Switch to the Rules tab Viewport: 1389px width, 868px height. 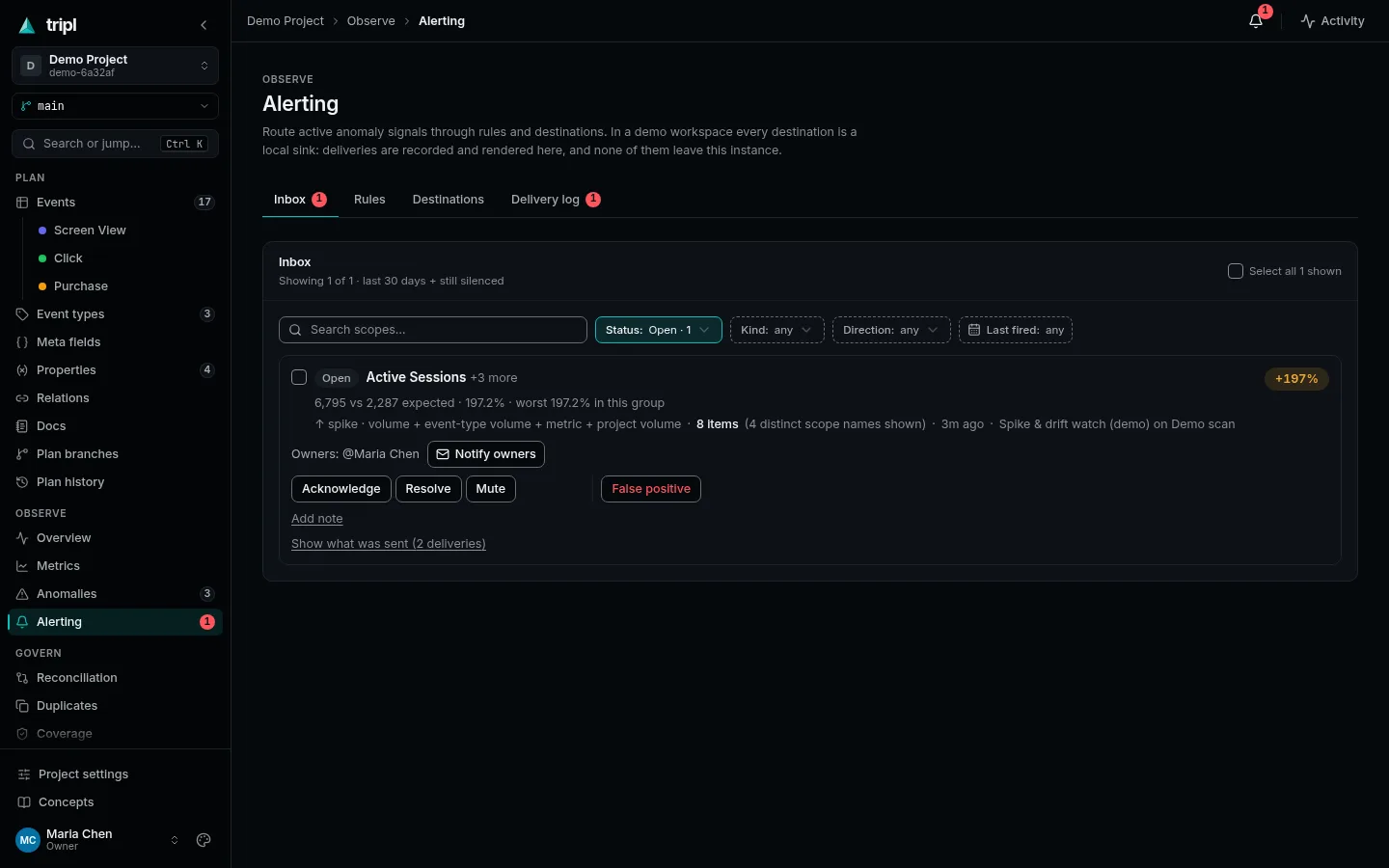point(369,200)
